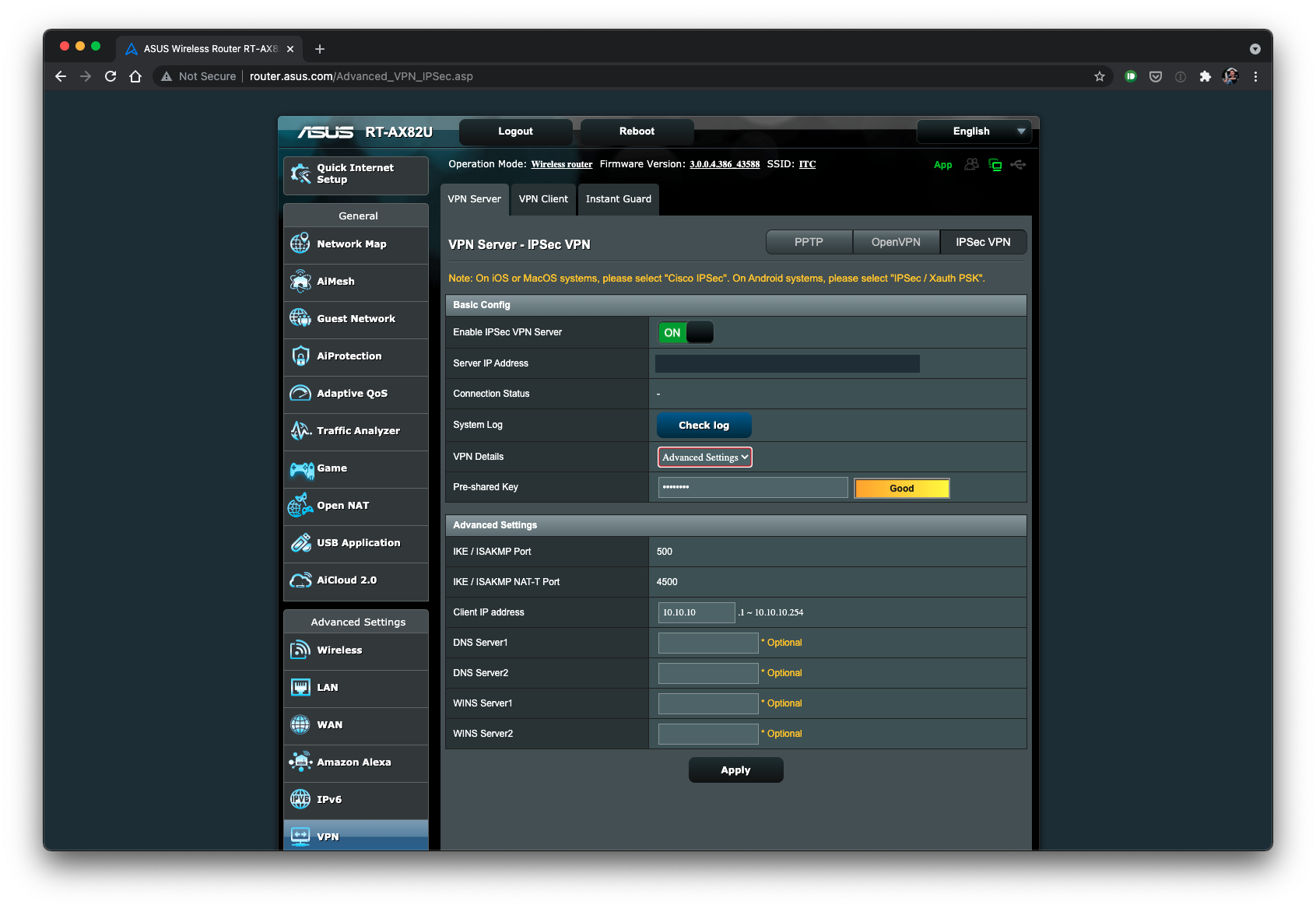Select the PPTP server tab
Screen dimensions: 1316x908
tap(809, 243)
